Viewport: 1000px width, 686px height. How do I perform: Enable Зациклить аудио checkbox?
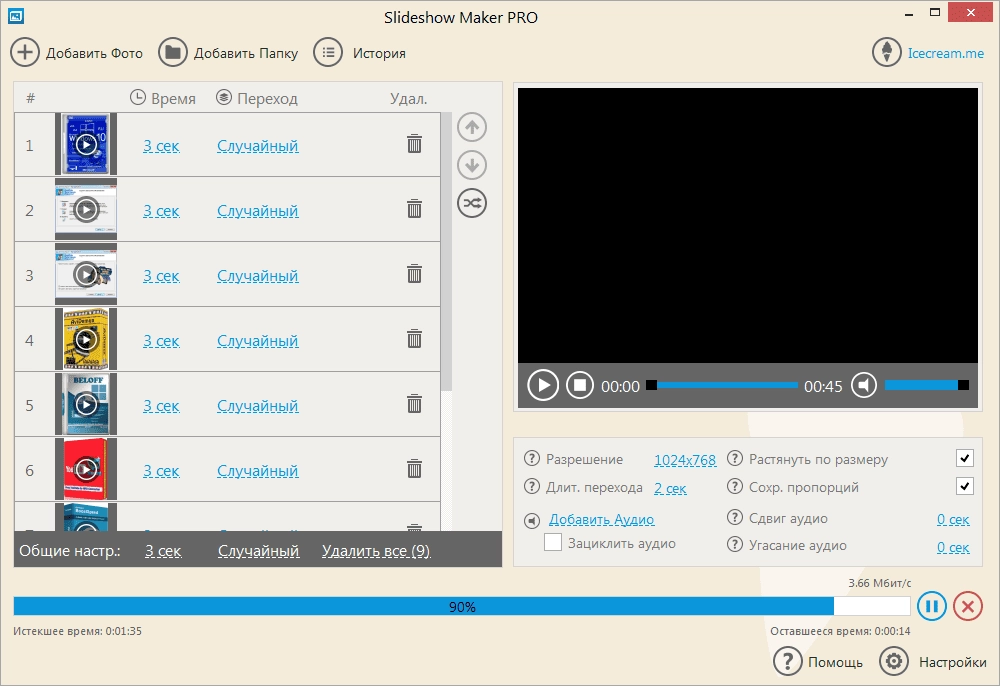coord(553,543)
